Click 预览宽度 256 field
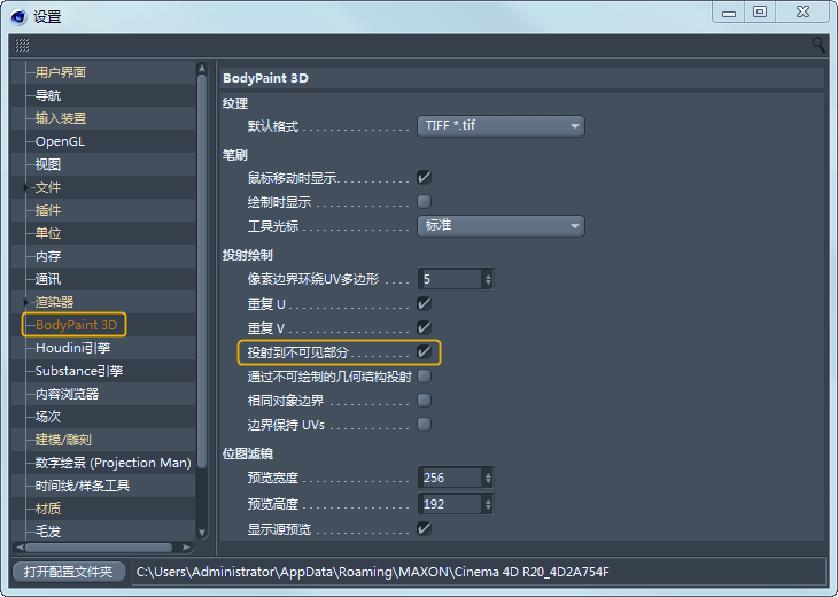This screenshot has height=597, width=838. click(x=451, y=478)
